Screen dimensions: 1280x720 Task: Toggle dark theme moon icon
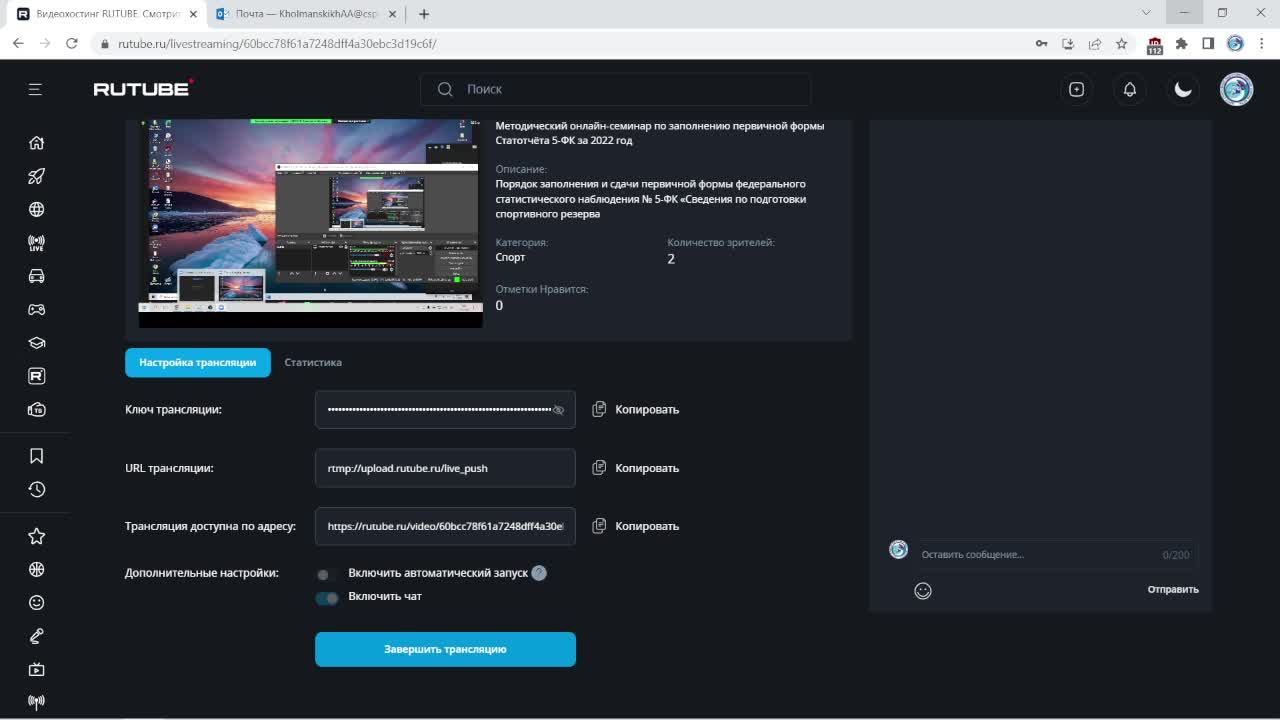coord(1183,89)
